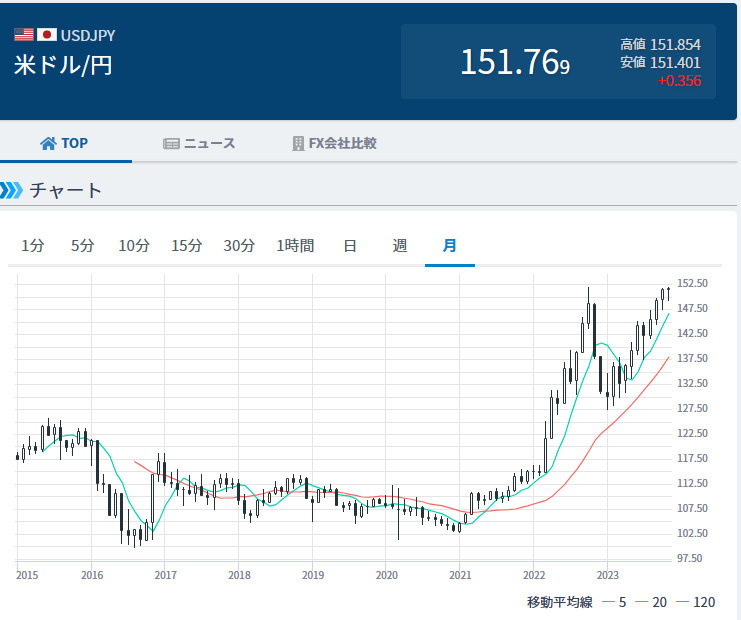Click the home icon beside TOP
The image size is (741, 620).
(x=48, y=143)
